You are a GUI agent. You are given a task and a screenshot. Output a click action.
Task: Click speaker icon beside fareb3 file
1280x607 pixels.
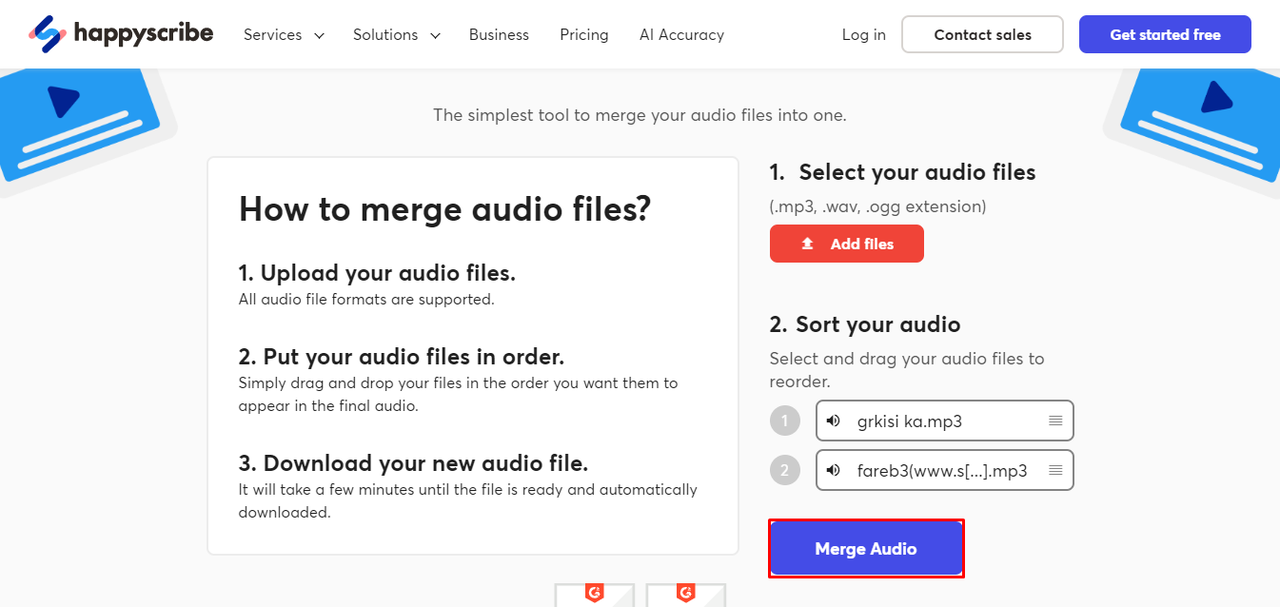pyautogui.click(x=833, y=470)
